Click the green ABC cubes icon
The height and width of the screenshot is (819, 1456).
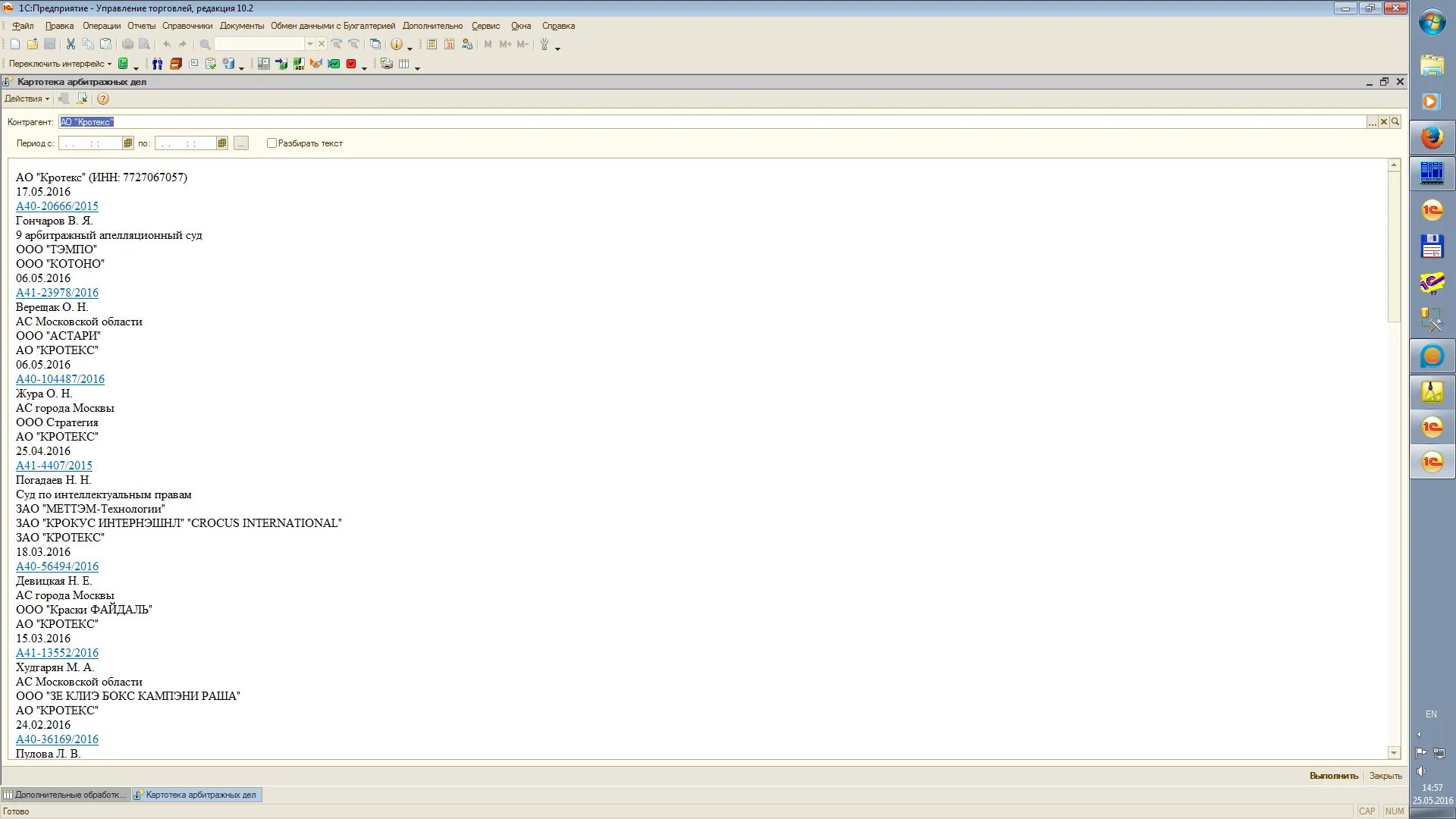point(299,64)
